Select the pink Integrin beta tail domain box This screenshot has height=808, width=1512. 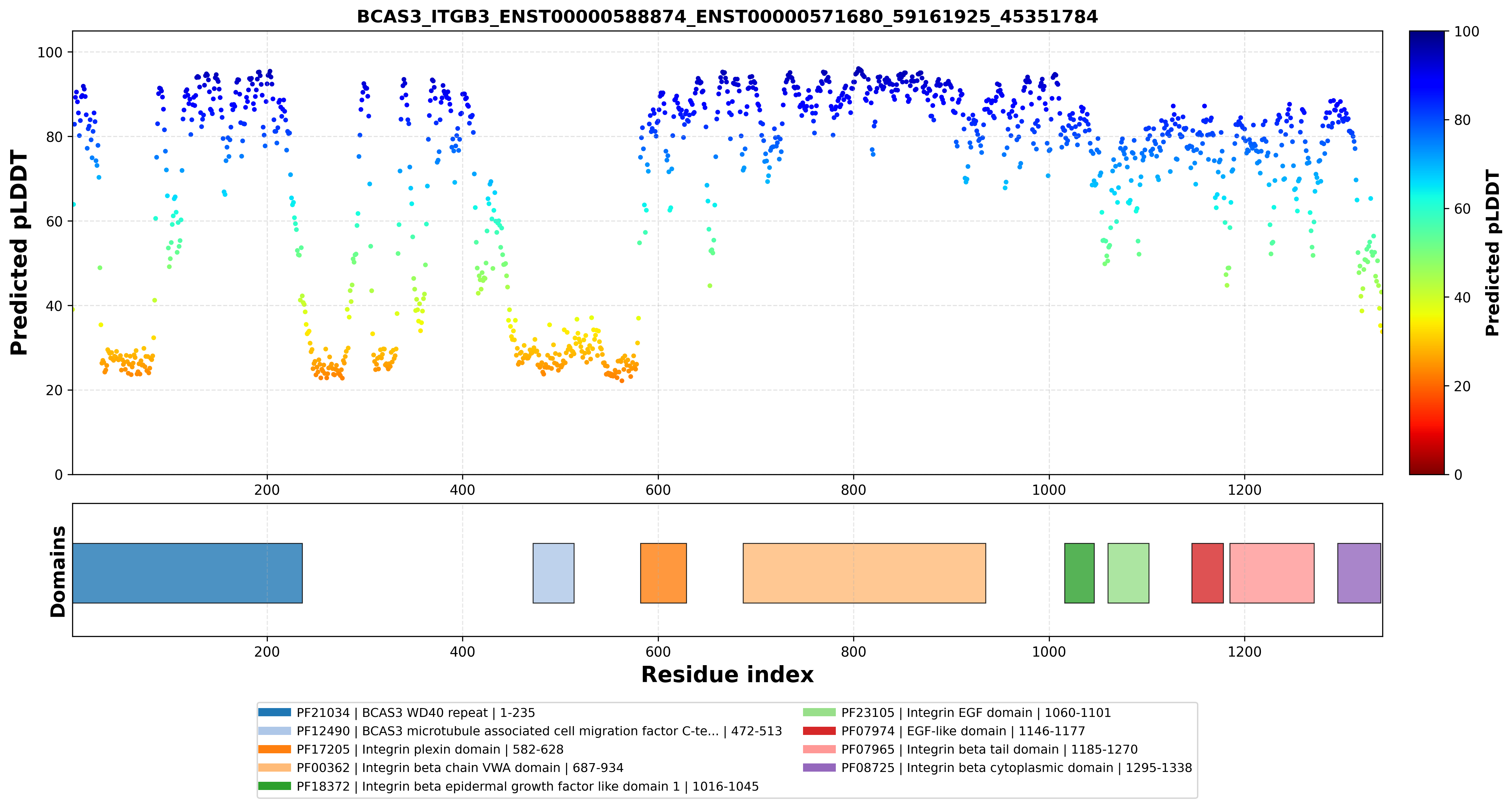pyautogui.click(x=1272, y=573)
